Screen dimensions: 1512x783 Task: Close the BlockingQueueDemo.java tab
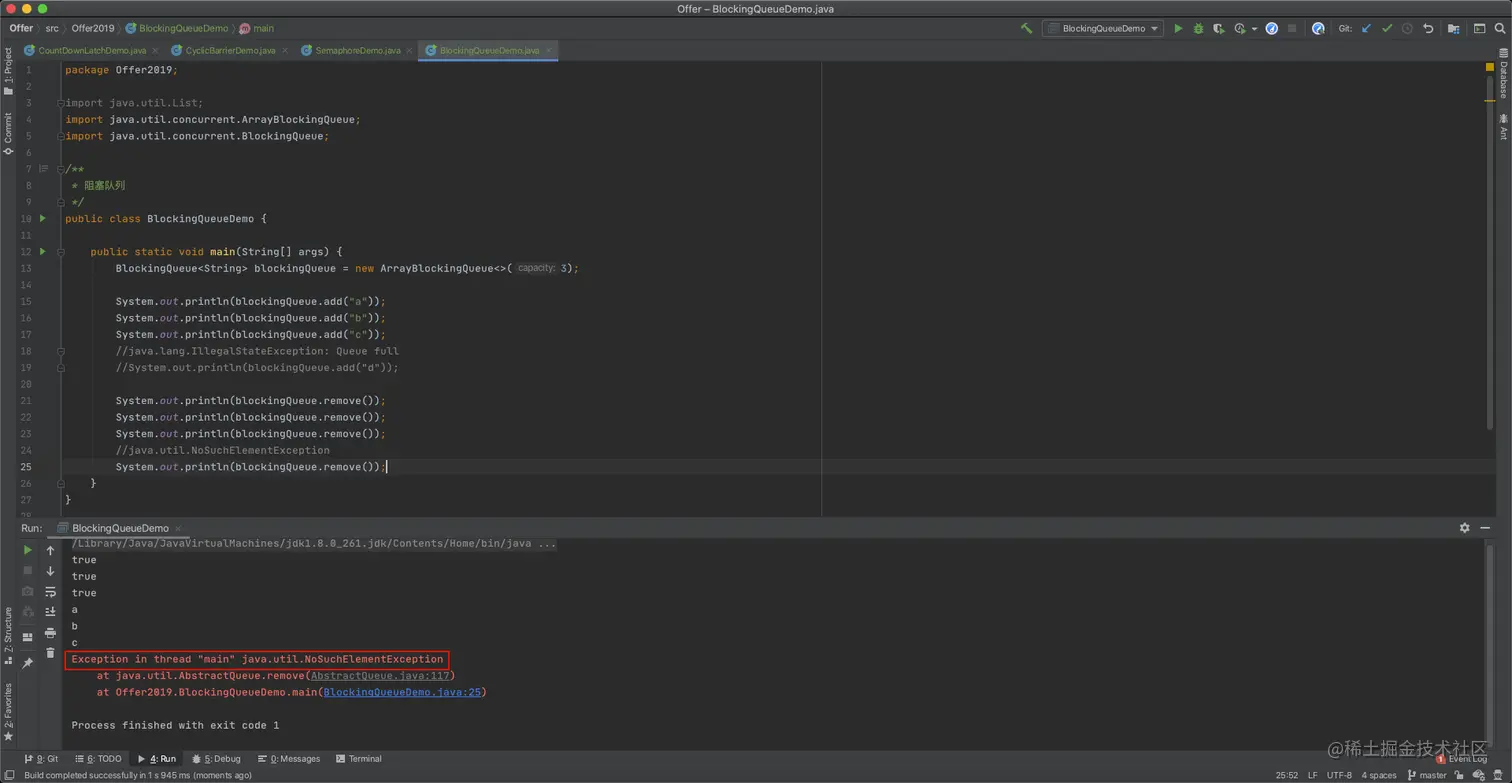coord(549,50)
